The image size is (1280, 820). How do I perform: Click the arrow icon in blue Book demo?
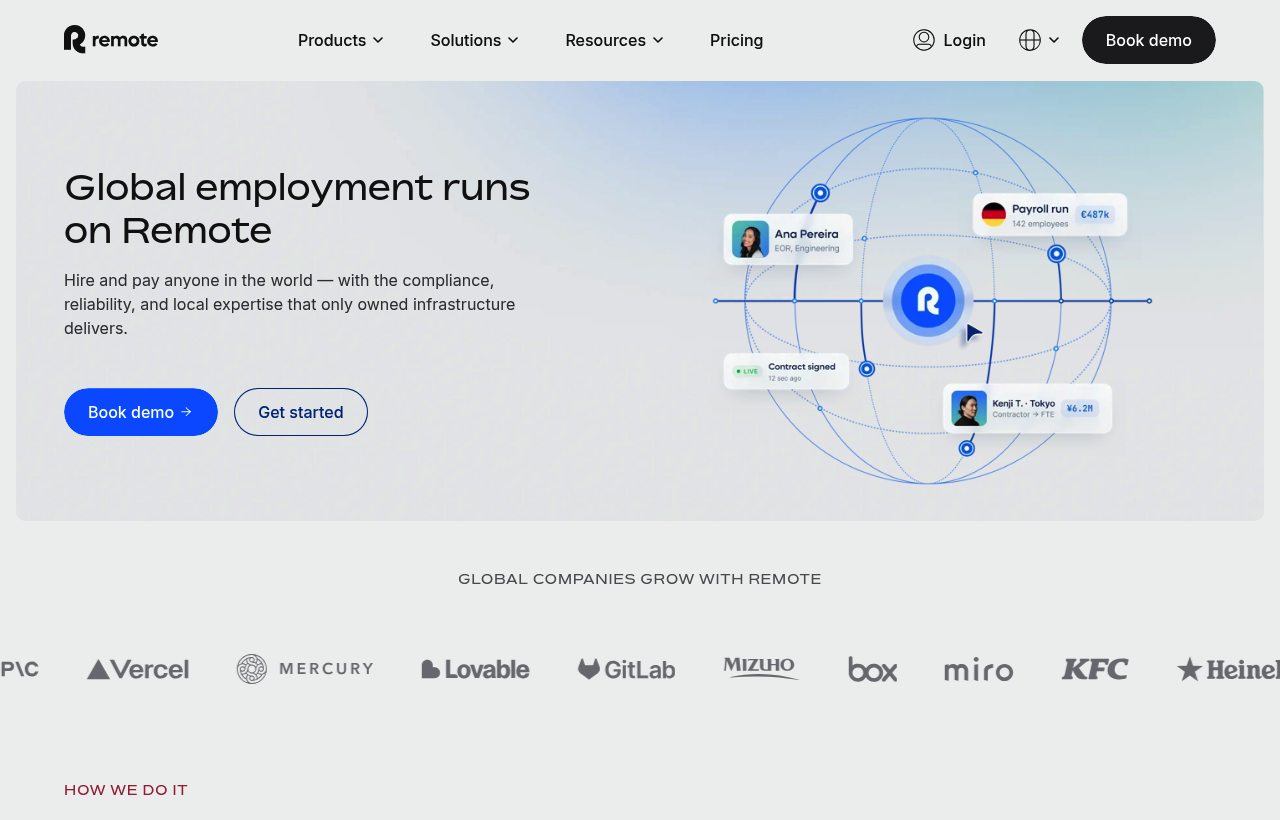[186, 412]
